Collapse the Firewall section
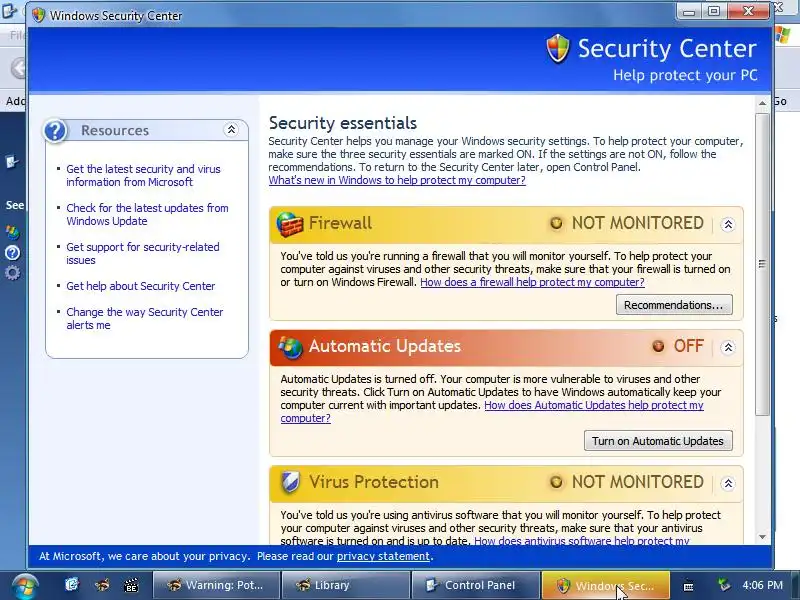The image size is (800, 600). click(x=728, y=224)
